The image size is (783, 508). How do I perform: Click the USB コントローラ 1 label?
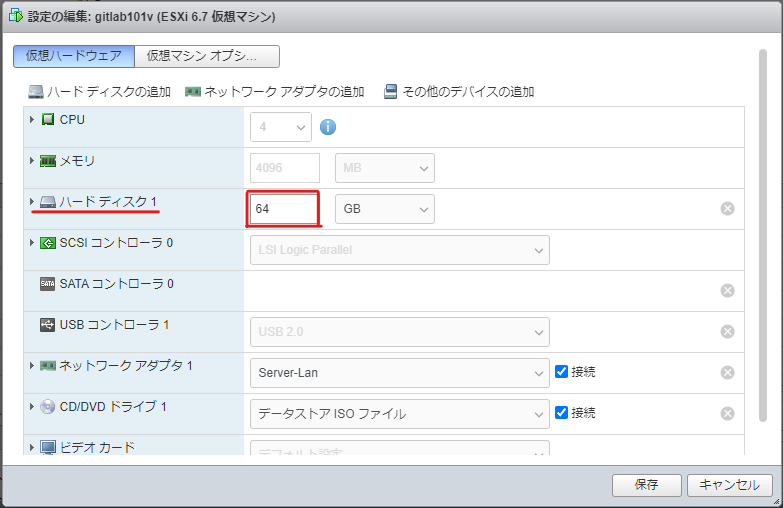coord(114,325)
